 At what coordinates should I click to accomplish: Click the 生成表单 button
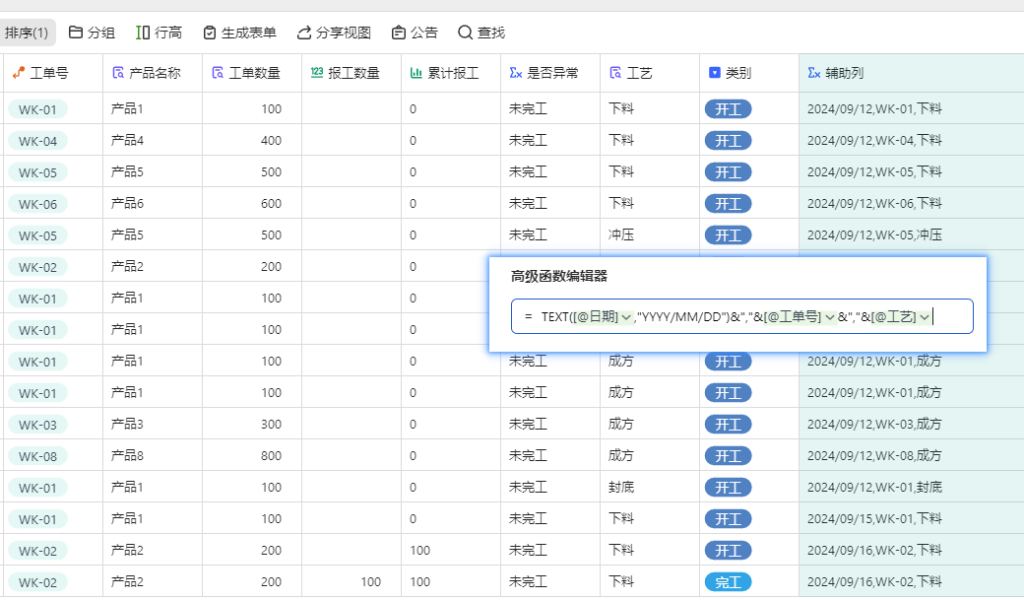(240, 33)
